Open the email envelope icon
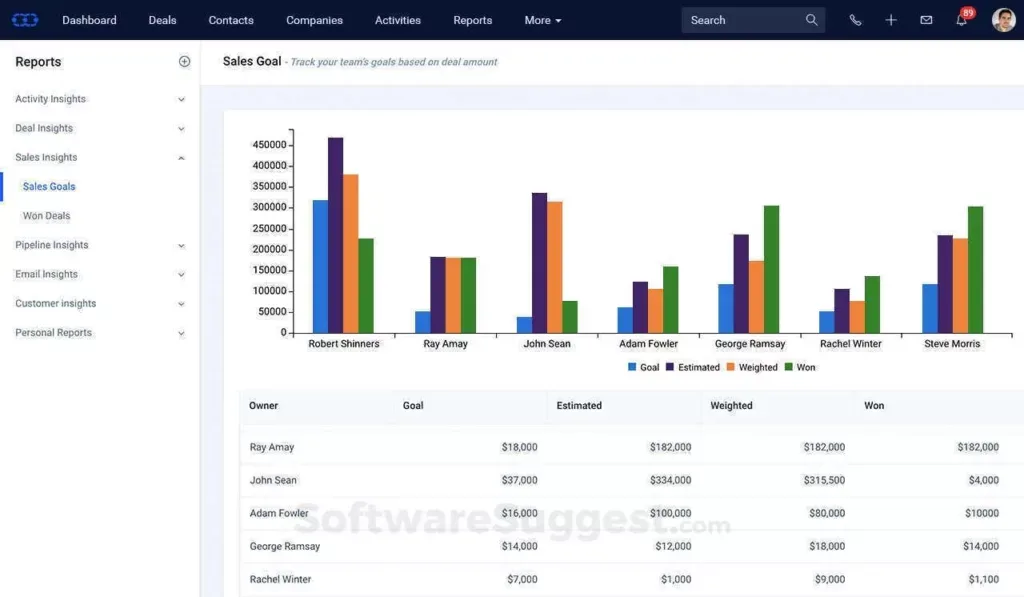 925,19
